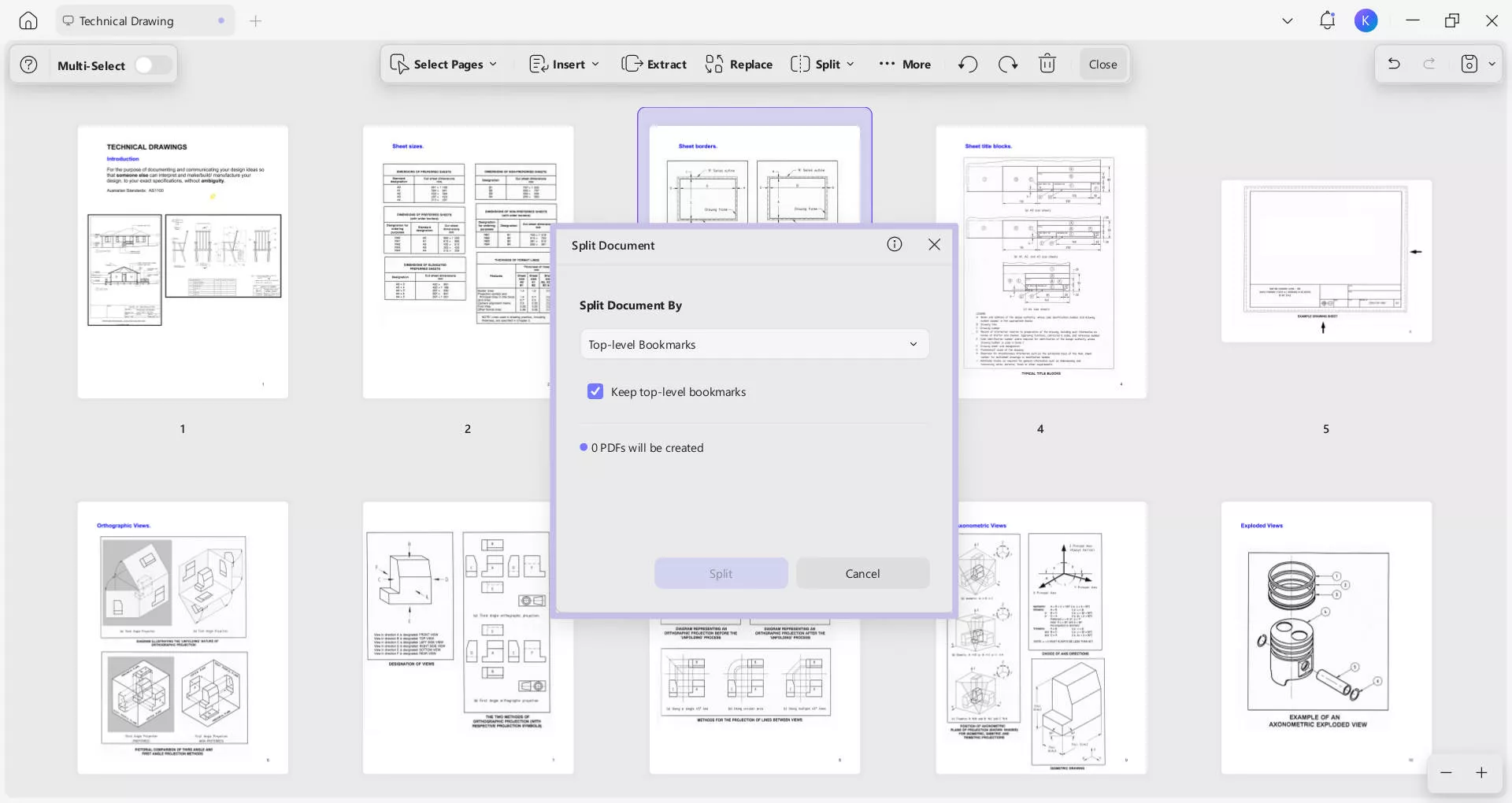
Task: Go to home screen icon
Action: [x=28, y=20]
